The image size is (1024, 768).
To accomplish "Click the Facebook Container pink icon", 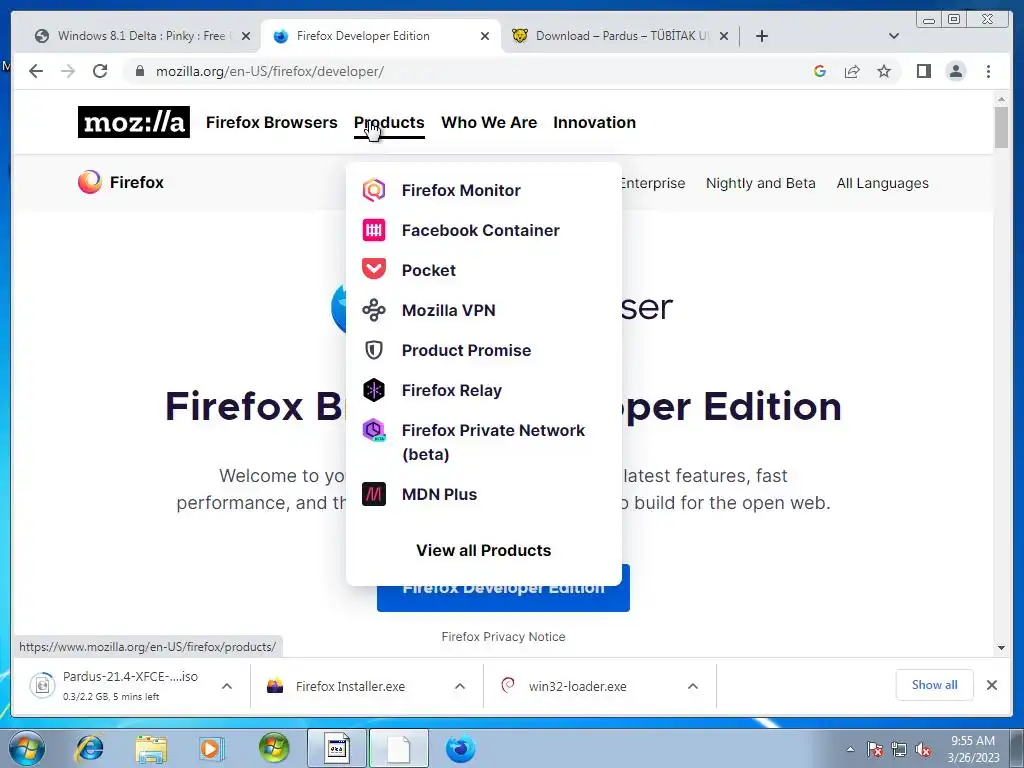I will pyautogui.click(x=374, y=230).
